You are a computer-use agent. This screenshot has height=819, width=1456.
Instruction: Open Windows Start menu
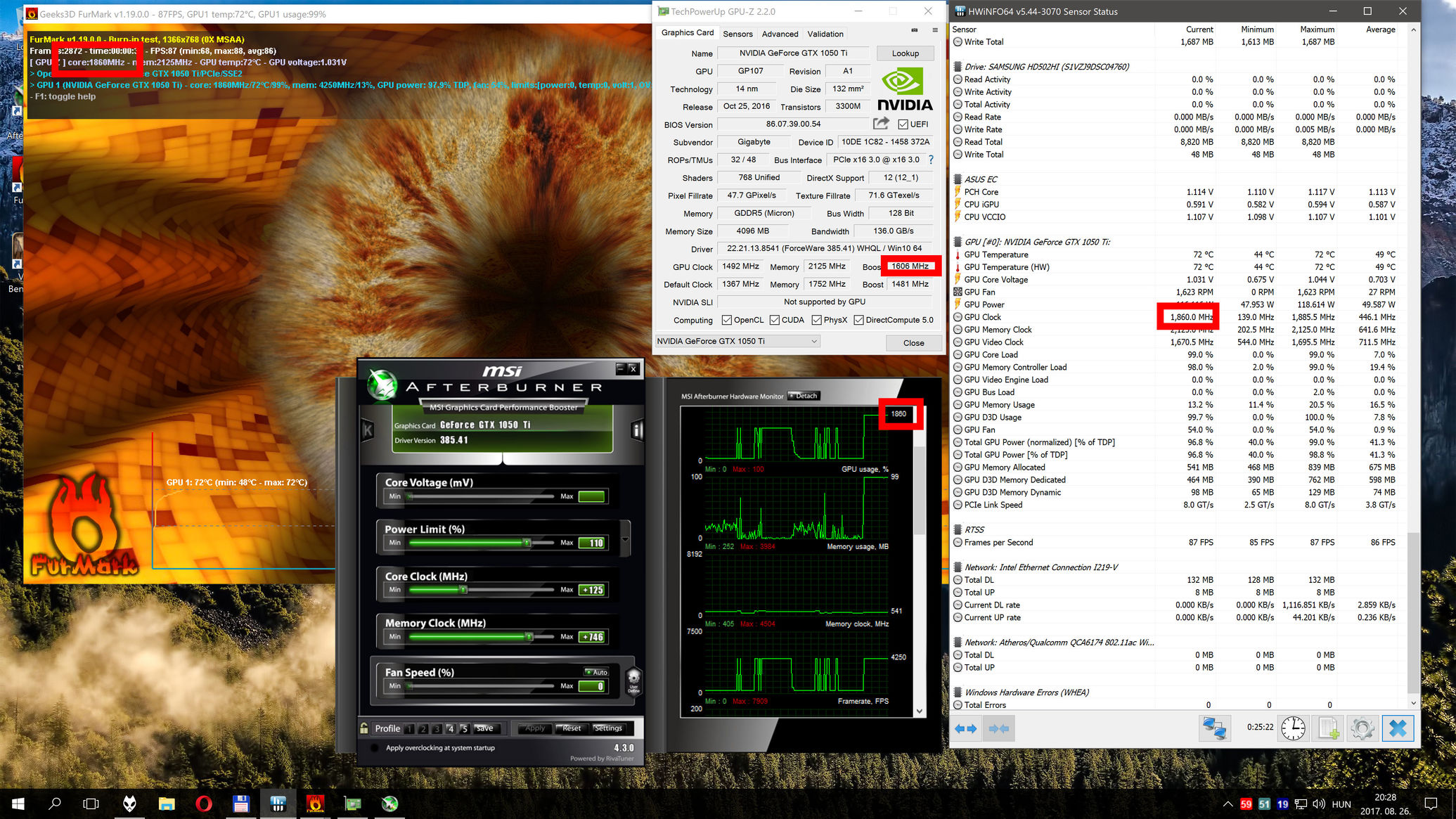click(x=18, y=804)
